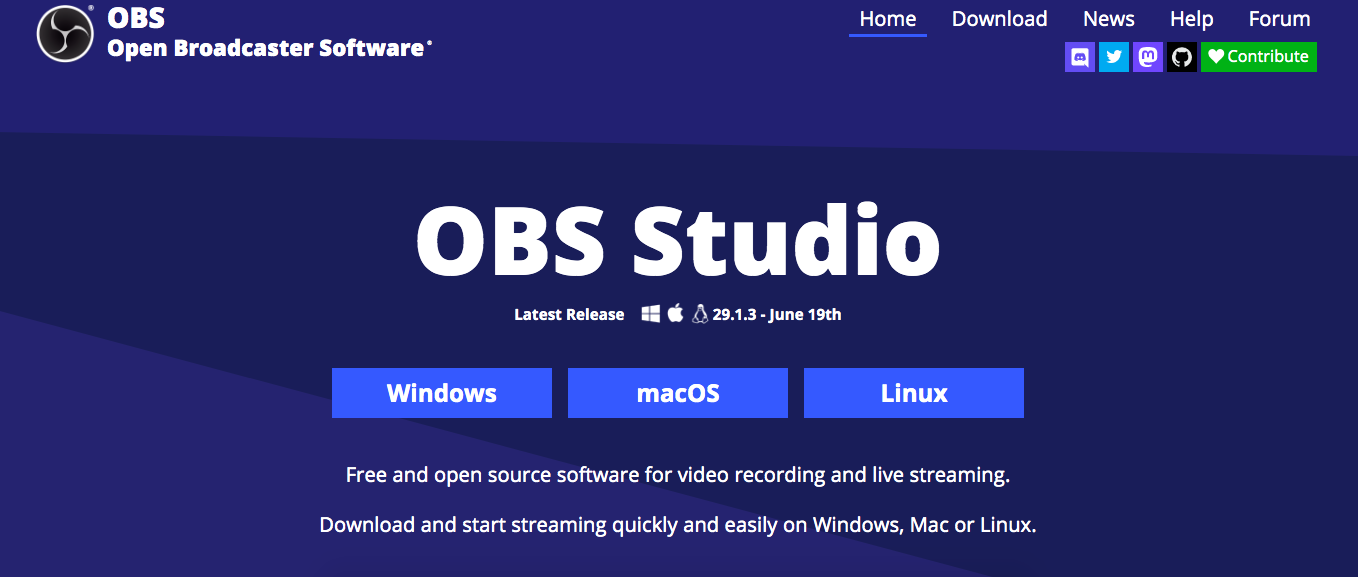This screenshot has height=577, width=1358.
Task: Click the Apple logo beside Latest Release
Action: point(675,313)
